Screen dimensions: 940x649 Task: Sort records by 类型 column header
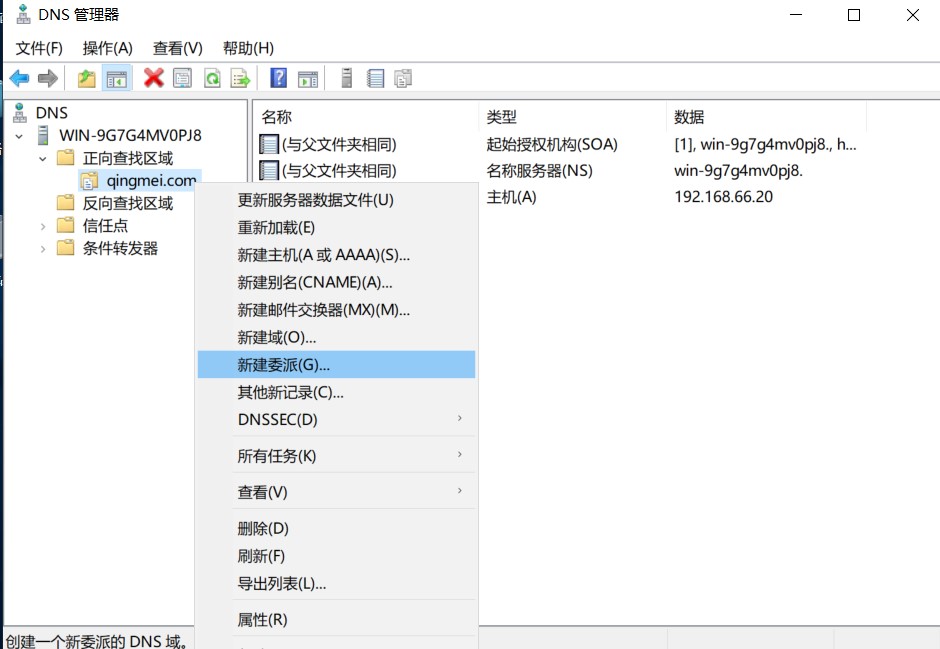(x=573, y=117)
